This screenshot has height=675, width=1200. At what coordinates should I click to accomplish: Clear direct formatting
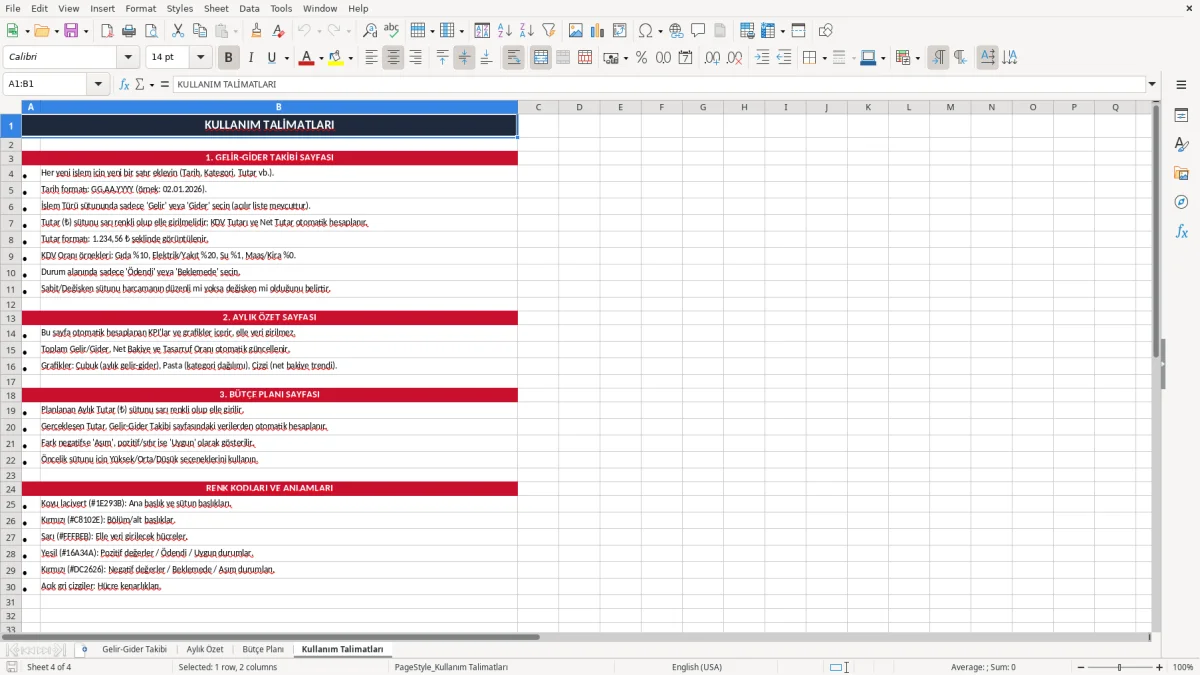pos(279,31)
